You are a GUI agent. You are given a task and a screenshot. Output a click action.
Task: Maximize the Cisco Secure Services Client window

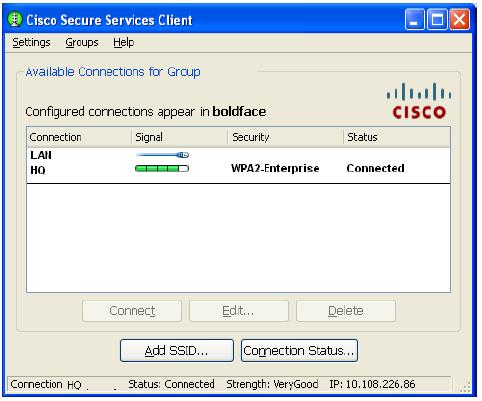pos(437,20)
